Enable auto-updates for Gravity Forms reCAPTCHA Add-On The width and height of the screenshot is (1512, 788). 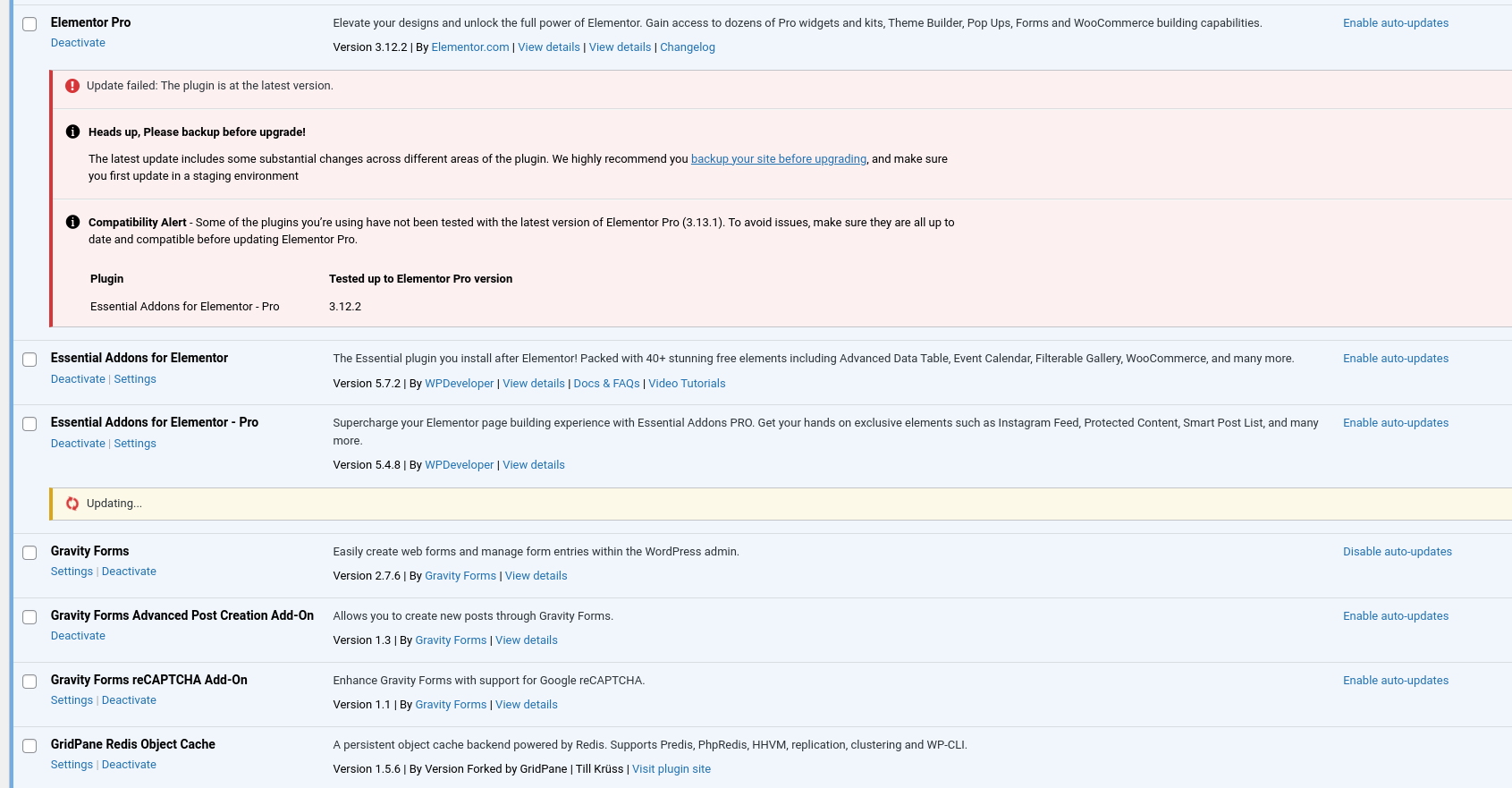click(x=1395, y=681)
